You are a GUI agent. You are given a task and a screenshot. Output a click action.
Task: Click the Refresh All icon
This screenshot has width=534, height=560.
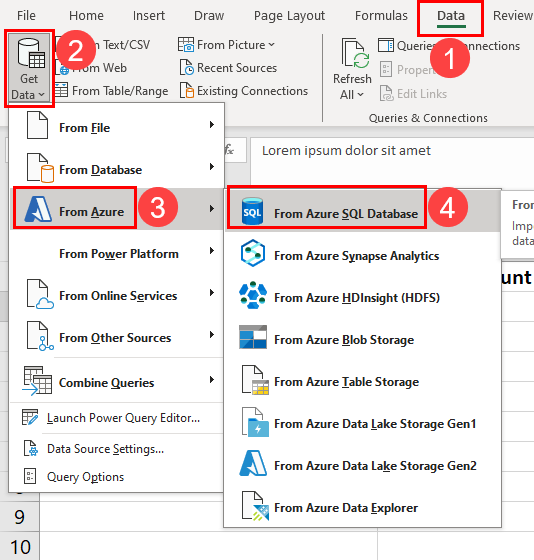(x=355, y=54)
